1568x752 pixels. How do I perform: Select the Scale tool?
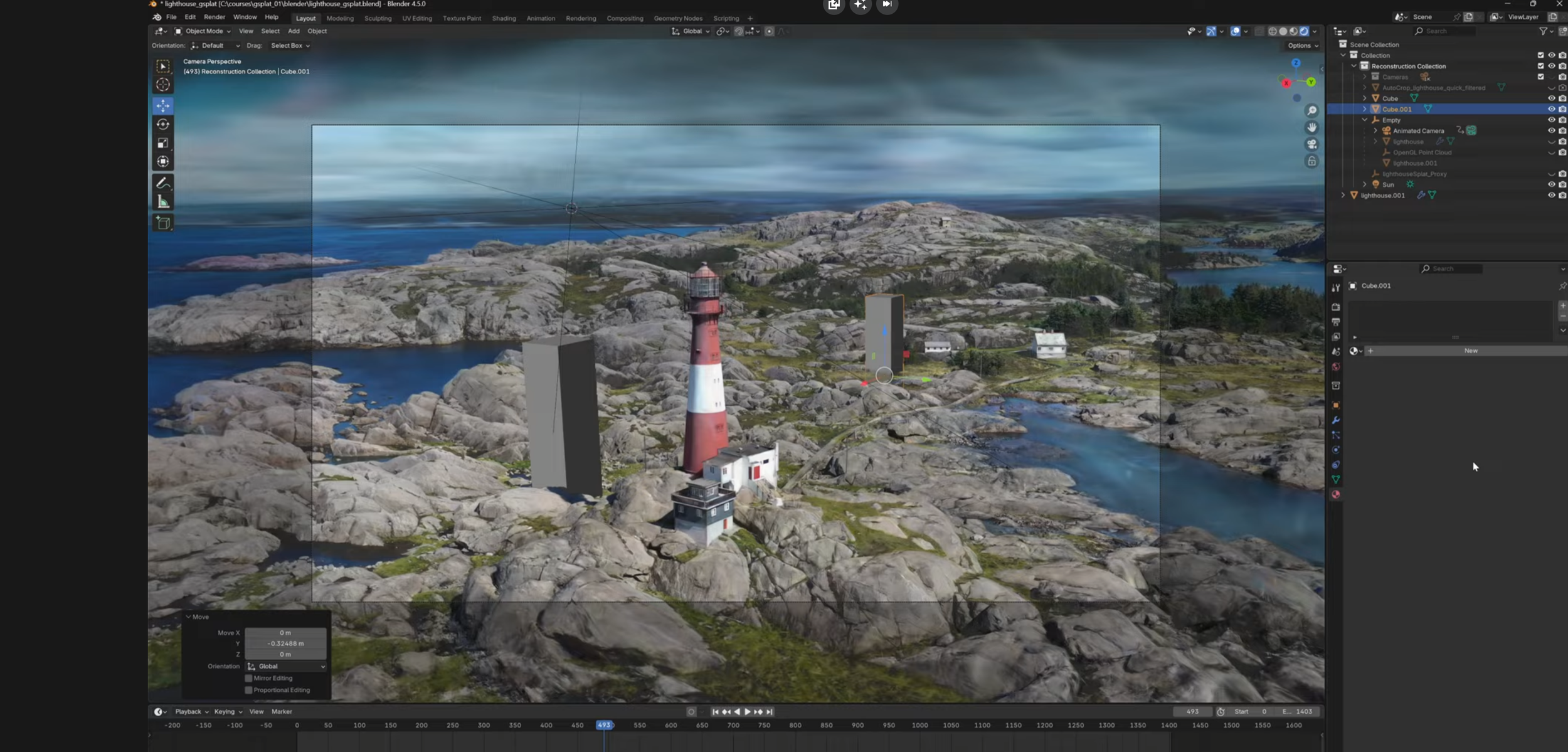point(163,143)
